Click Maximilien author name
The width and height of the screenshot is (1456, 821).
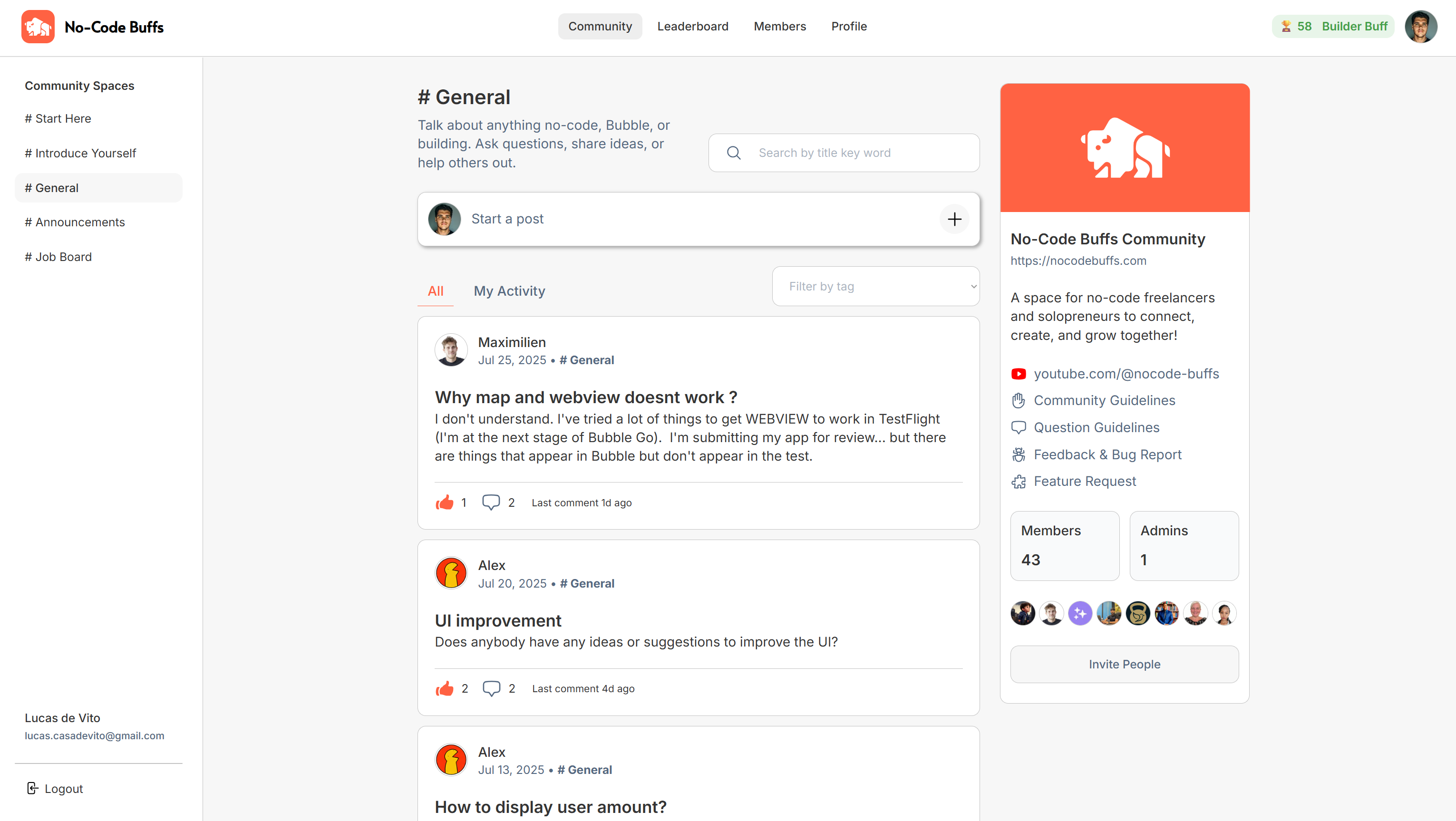click(512, 342)
